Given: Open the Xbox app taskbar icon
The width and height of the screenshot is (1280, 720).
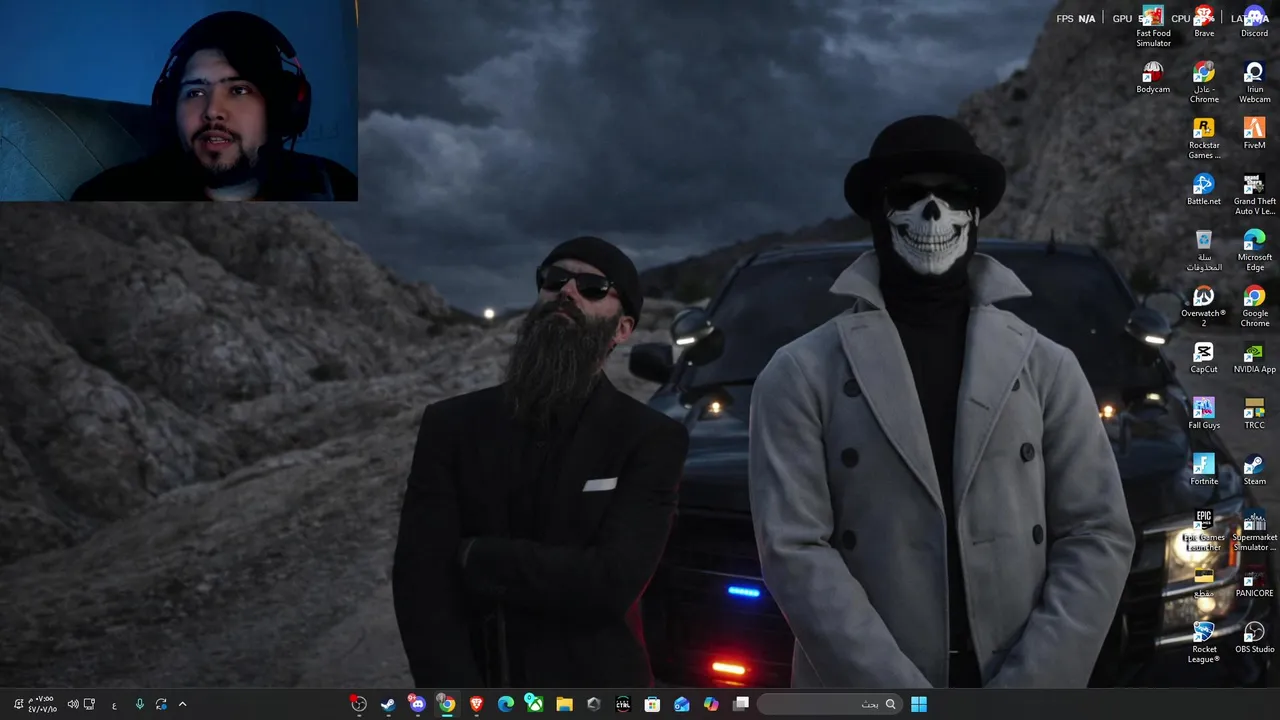Looking at the screenshot, I should pyautogui.click(x=535, y=704).
